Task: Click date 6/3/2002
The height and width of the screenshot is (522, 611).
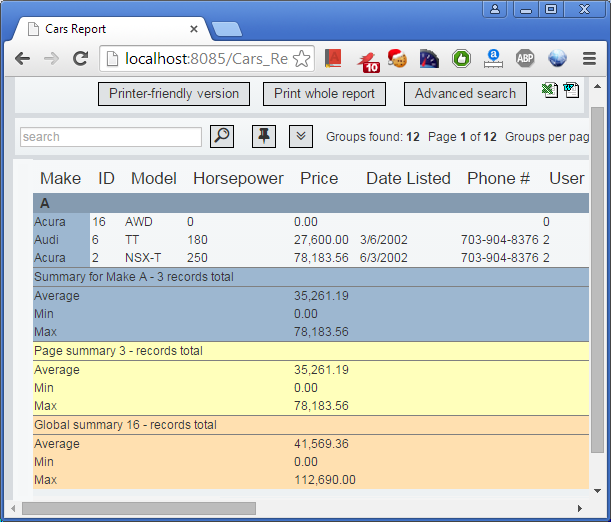Action: 384,257
